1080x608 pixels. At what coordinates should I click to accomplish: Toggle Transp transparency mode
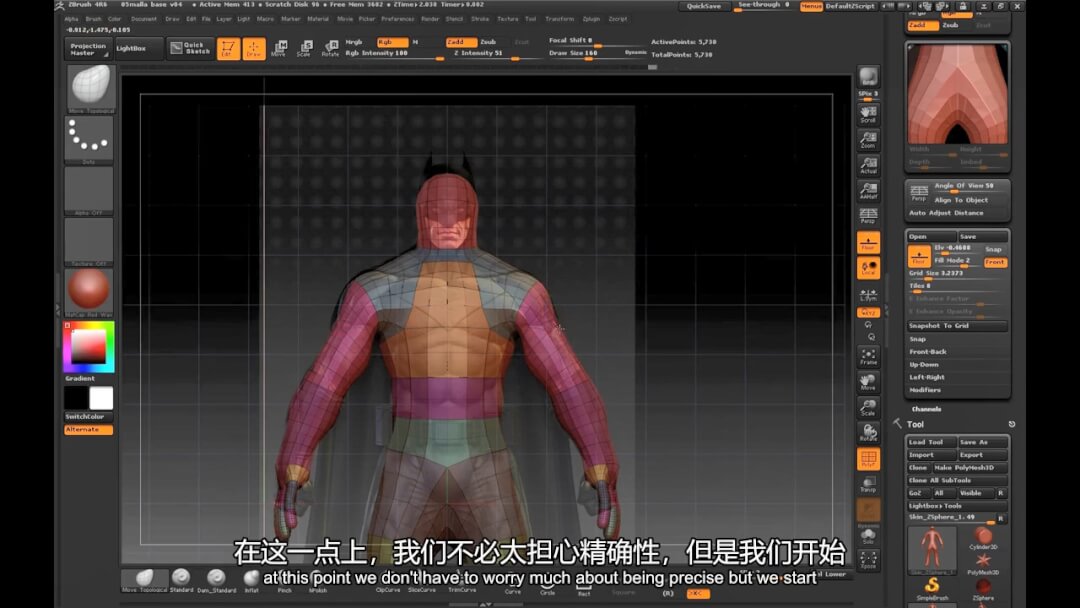coord(868,485)
